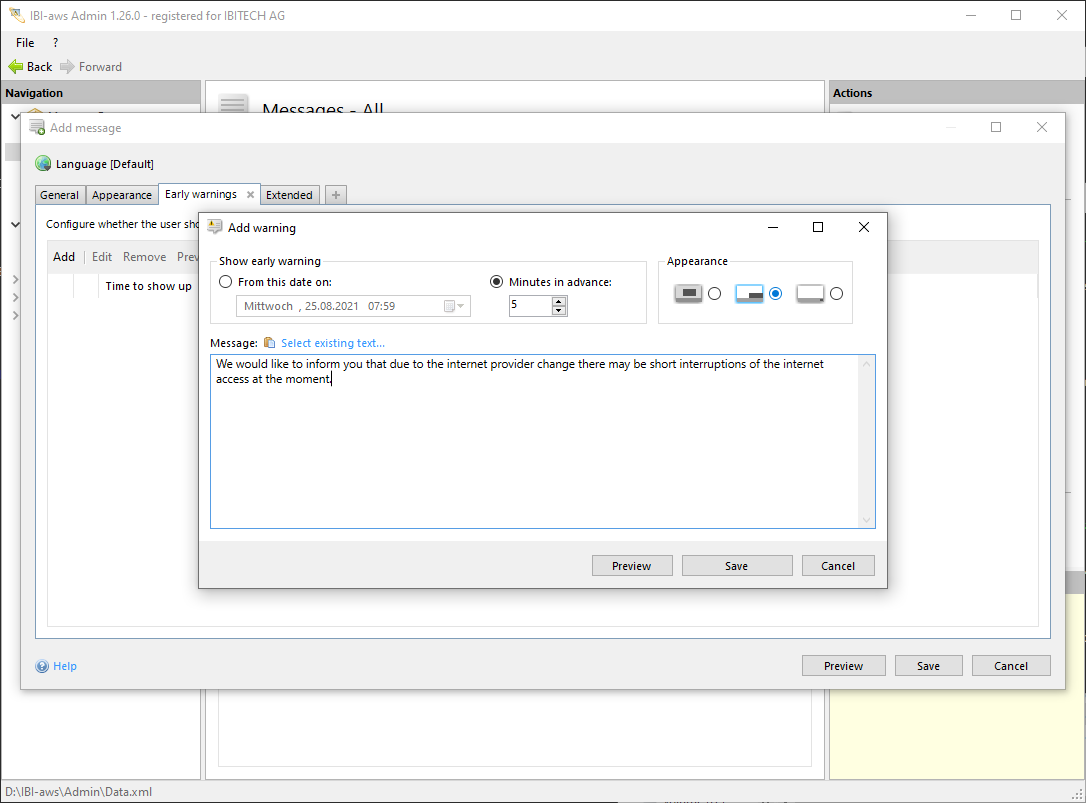
Task: Click the clipboard icon beside Select existing text
Action: 269,343
